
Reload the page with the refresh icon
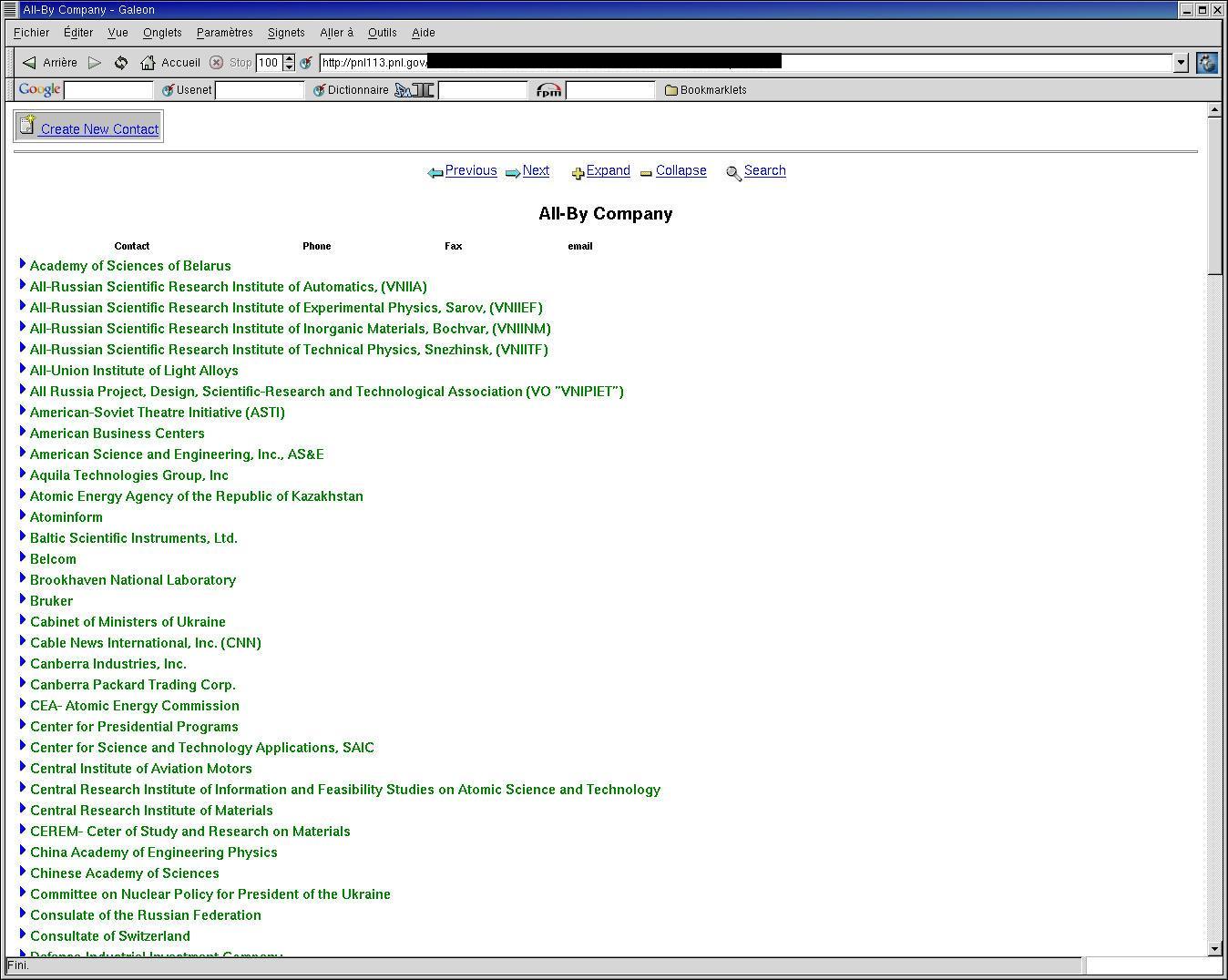121,63
